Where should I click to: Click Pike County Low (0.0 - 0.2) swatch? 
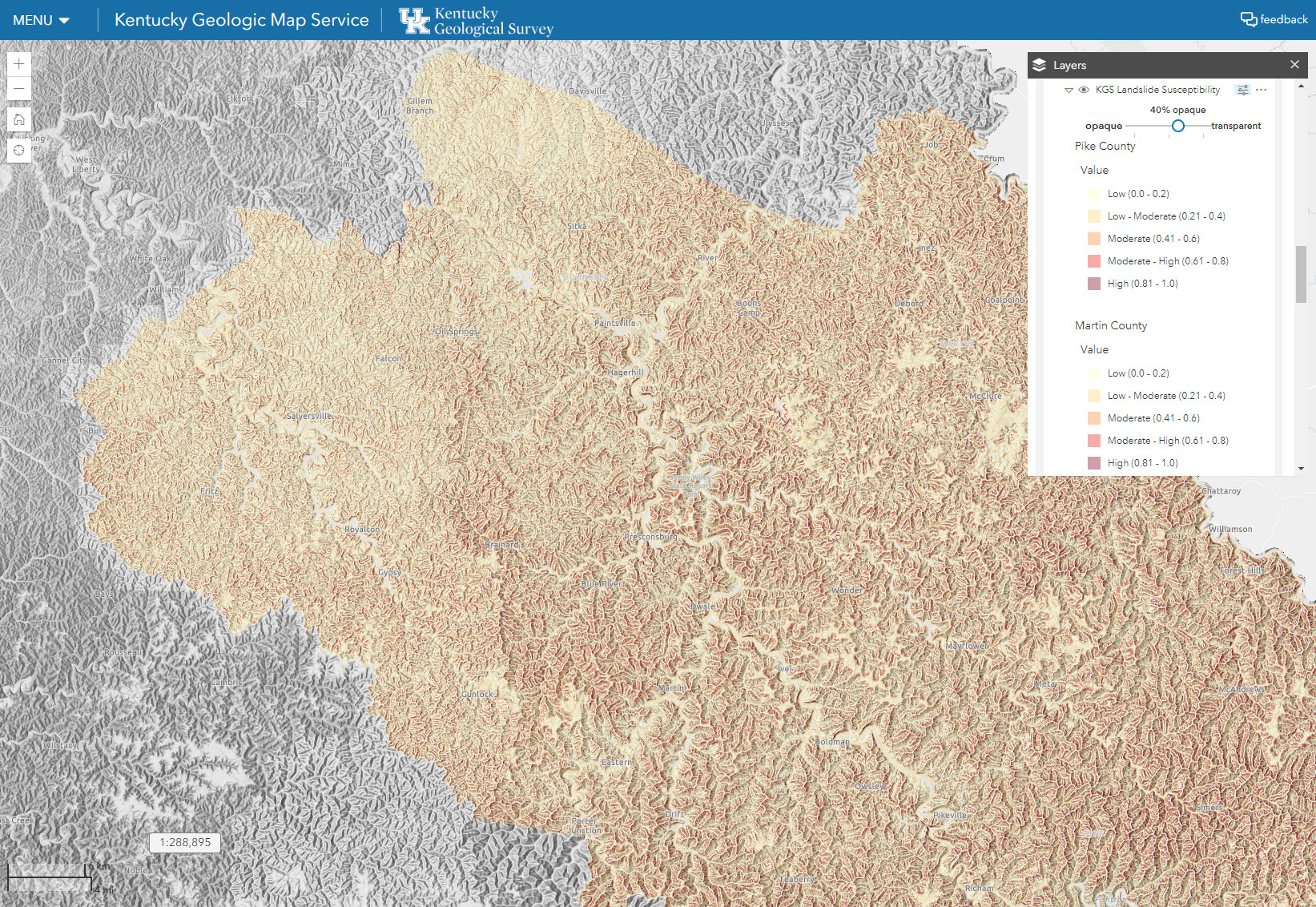tap(1094, 194)
